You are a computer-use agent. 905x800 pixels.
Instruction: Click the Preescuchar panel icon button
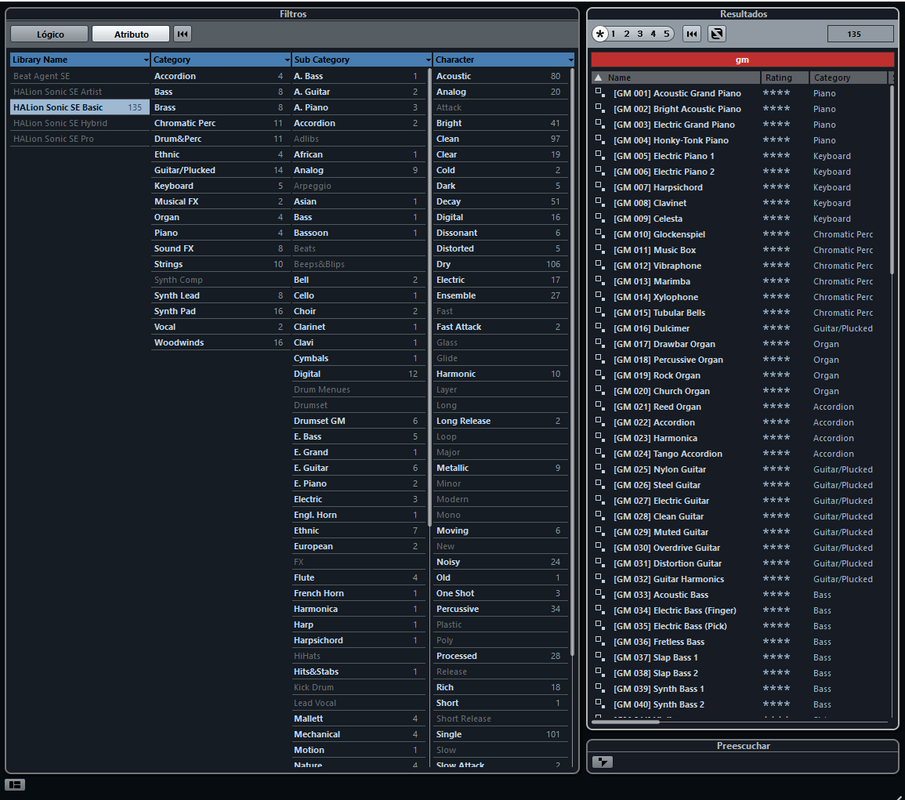coord(602,762)
